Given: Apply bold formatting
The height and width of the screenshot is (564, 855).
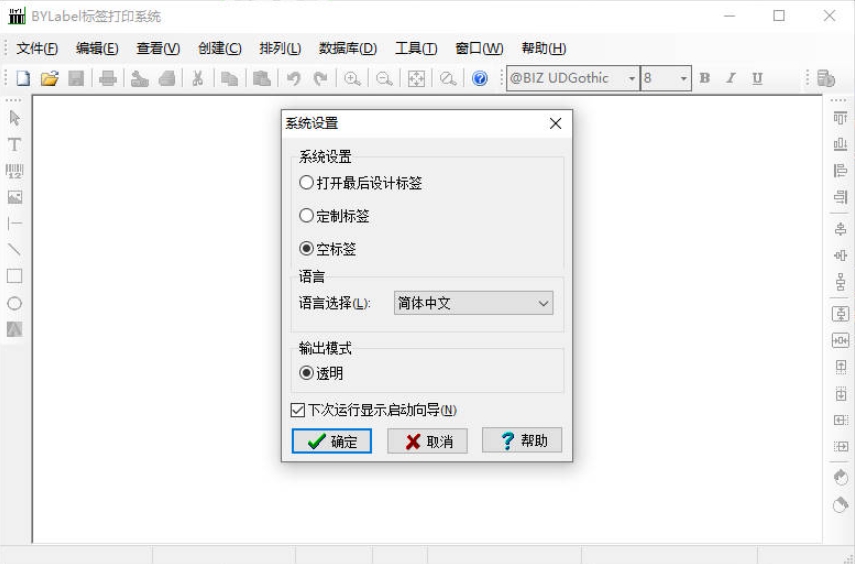Looking at the screenshot, I should pyautogui.click(x=705, y=79).
